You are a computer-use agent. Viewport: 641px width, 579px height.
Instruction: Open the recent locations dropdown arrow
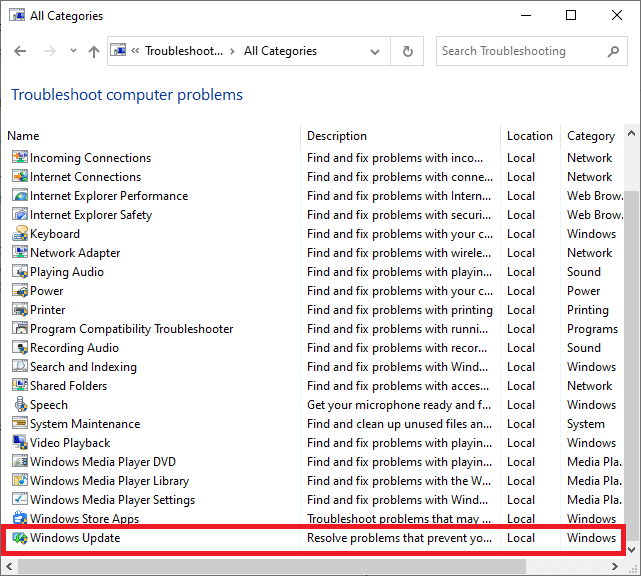[71, 52]
